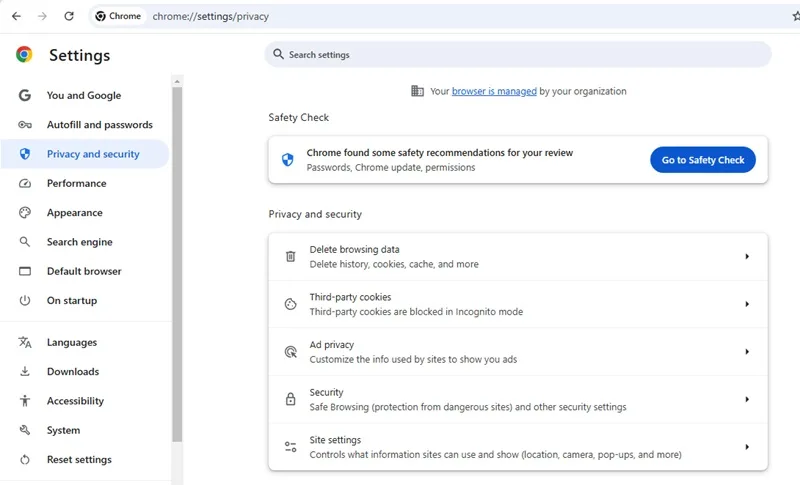Click the window icon for Default browser
The image size is (800, 485).
point(25,271)
